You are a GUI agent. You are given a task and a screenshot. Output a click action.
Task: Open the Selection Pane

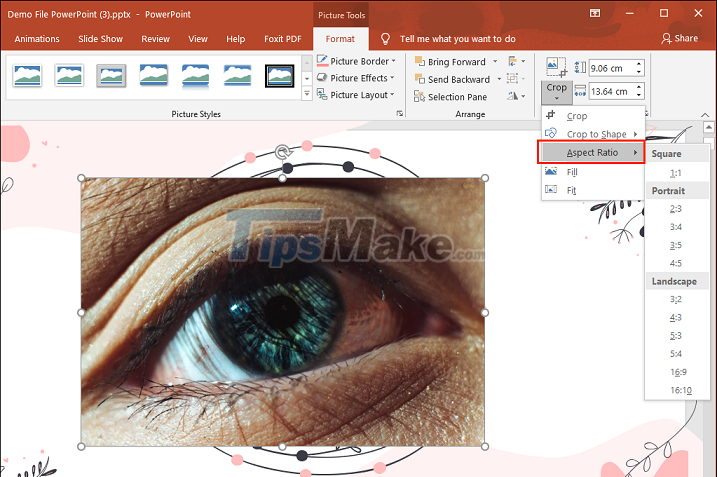coord(450,96)
